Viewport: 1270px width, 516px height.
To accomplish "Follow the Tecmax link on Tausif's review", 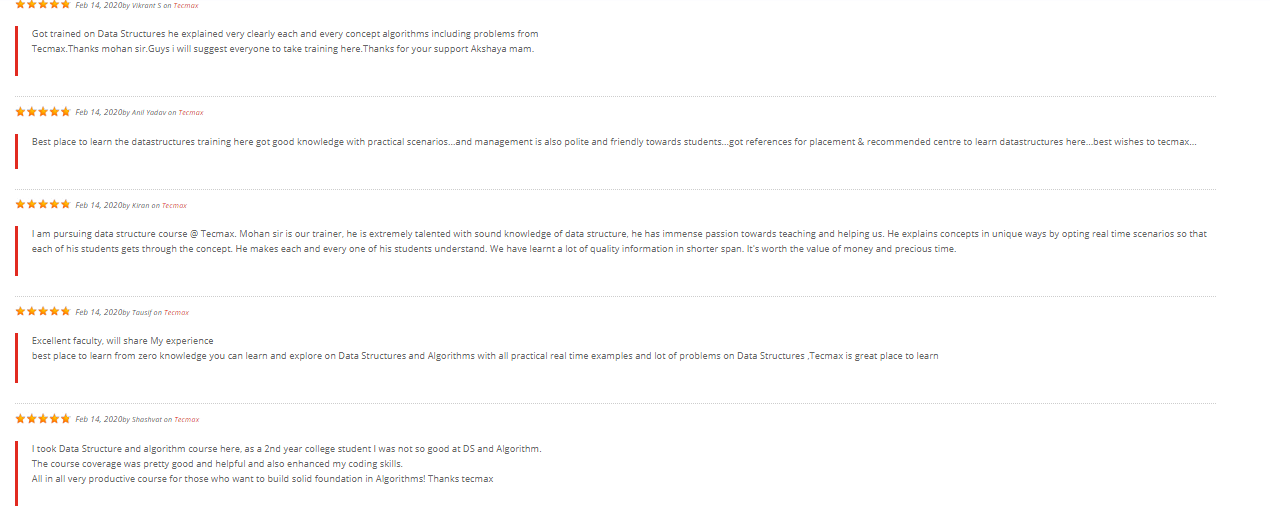I will coord(176,313).
